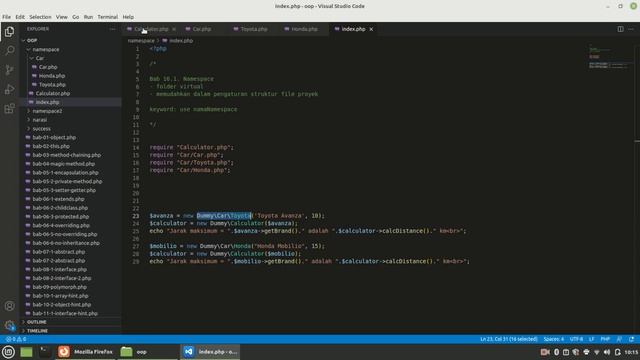Click the screen recorder tray icon
The width and height of the screenshot is (640, 360).
545,352
